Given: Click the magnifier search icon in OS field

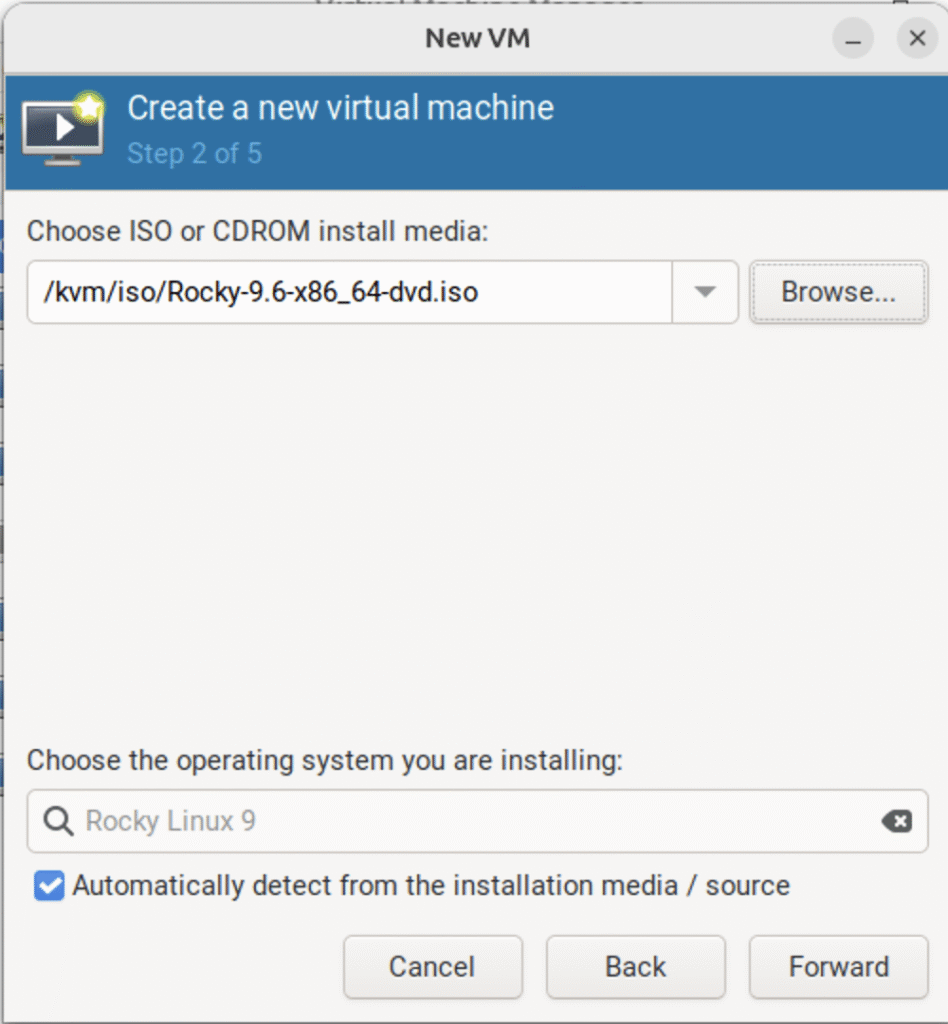Looking at the screenshot, I should [x=58, y=821].
